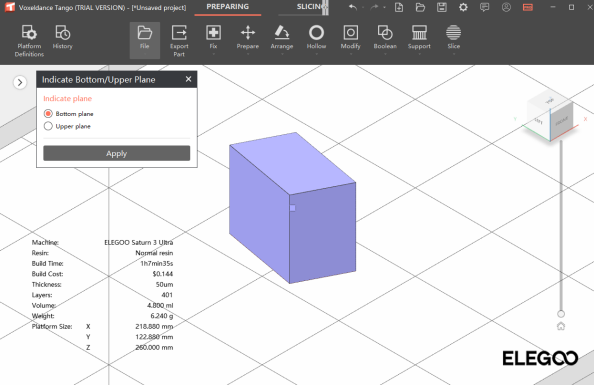The height and width of the screenshot is (385, 594).
Task: Create a new project file
Action: [399, 7]
